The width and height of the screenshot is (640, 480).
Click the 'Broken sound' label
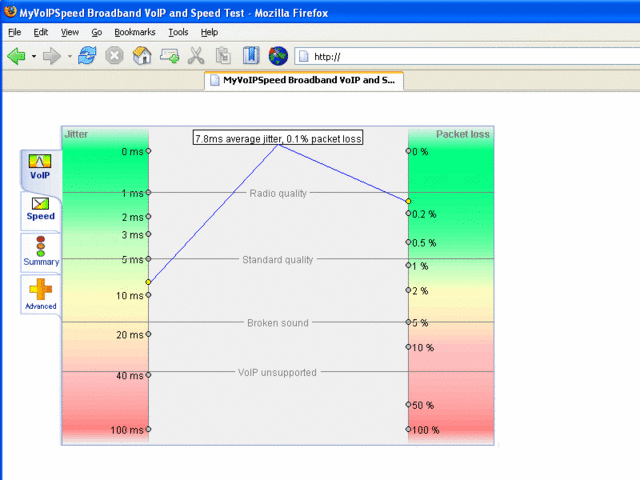(278, 323)
